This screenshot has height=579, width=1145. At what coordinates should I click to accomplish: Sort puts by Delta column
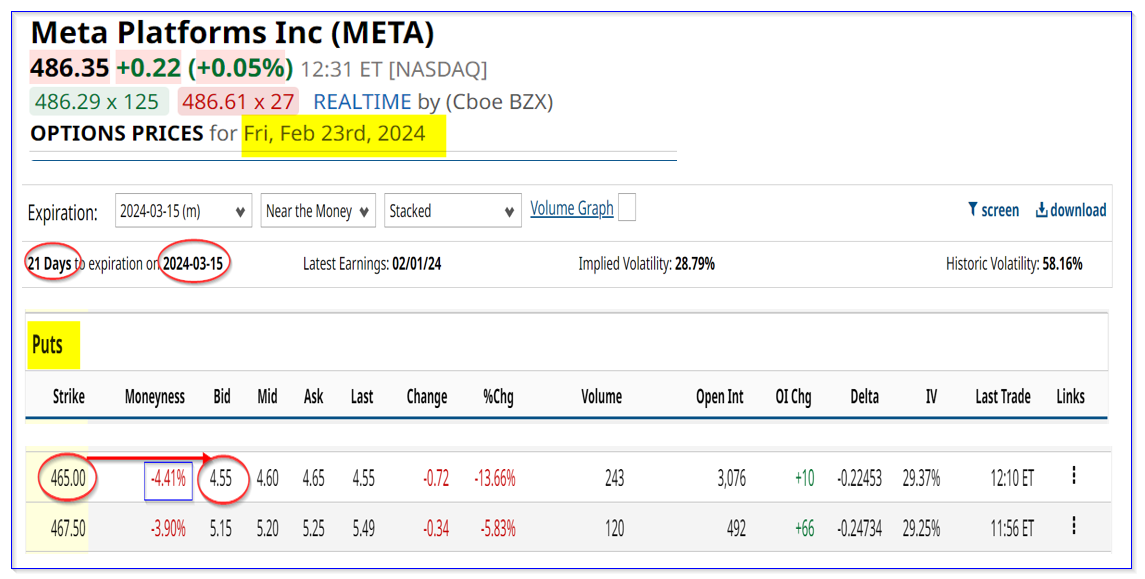click(x=864, y=397)
